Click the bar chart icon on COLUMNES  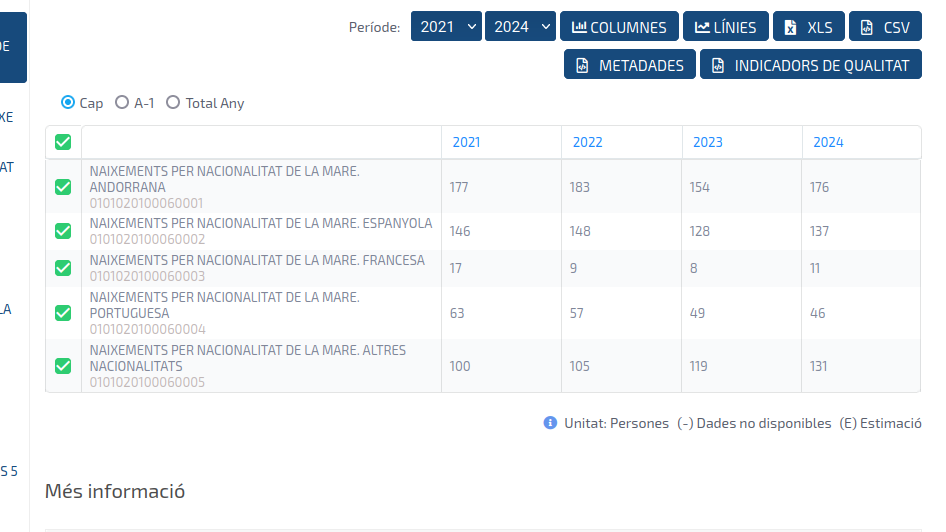coord(579,27)
